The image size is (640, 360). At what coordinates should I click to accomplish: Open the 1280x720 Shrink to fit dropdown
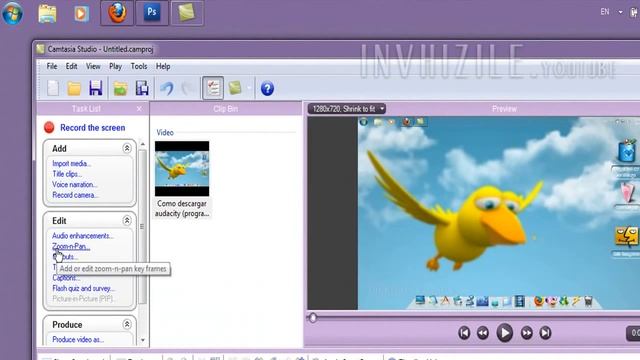pyautogui.click(x=347, y=109)
